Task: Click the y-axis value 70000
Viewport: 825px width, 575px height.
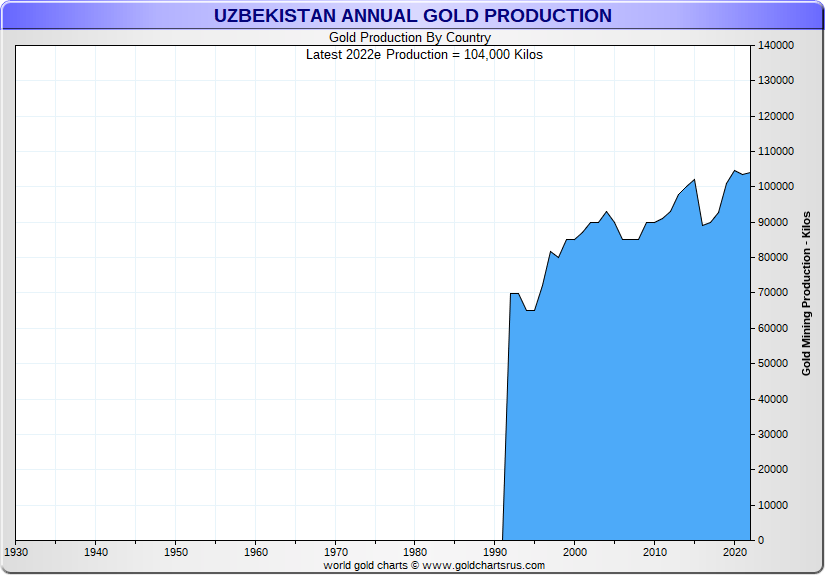Action: coord(773,292)
